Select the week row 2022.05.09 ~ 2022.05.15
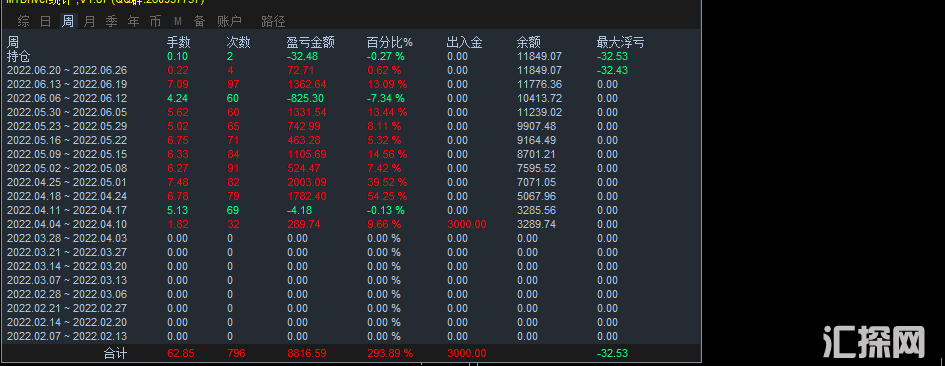Screen dimensions: 945x366 coord(67,154)
